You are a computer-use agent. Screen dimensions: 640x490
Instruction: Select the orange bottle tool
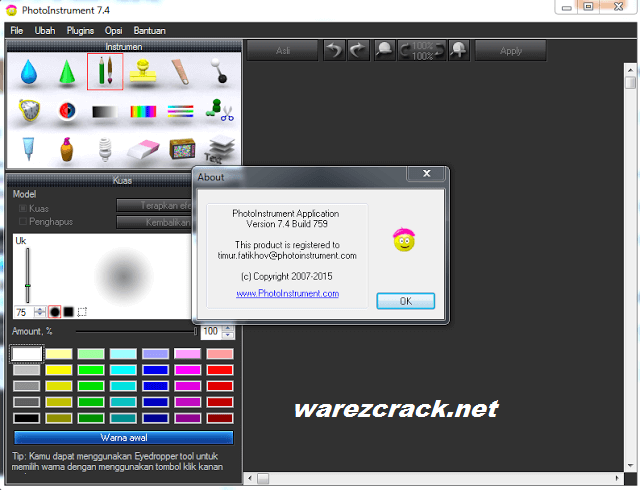pyautogui.click(x=67, y=149)
